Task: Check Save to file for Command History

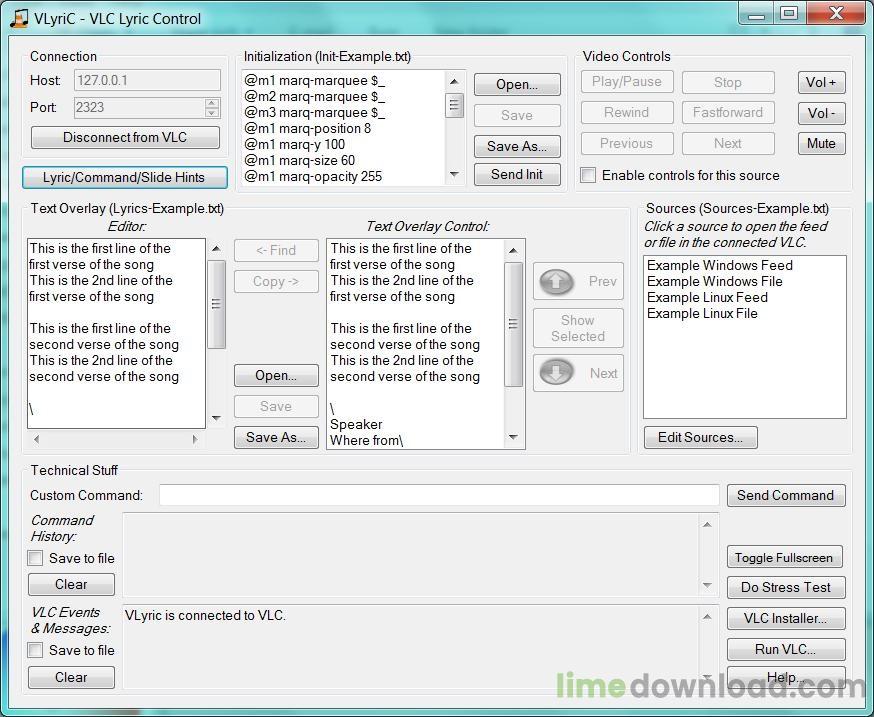Action: coord(36,558)
